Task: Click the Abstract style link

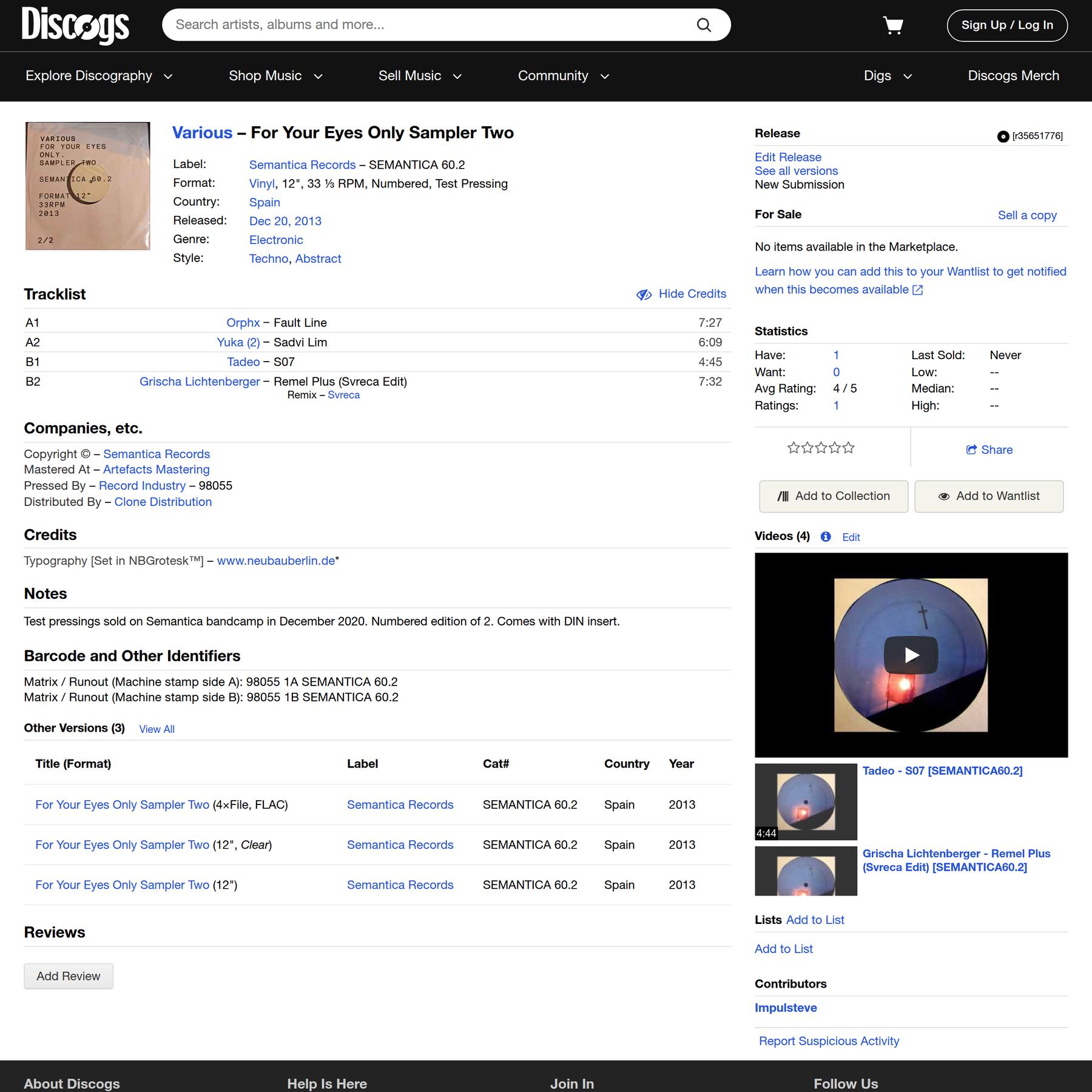Action: coord(318,259)
